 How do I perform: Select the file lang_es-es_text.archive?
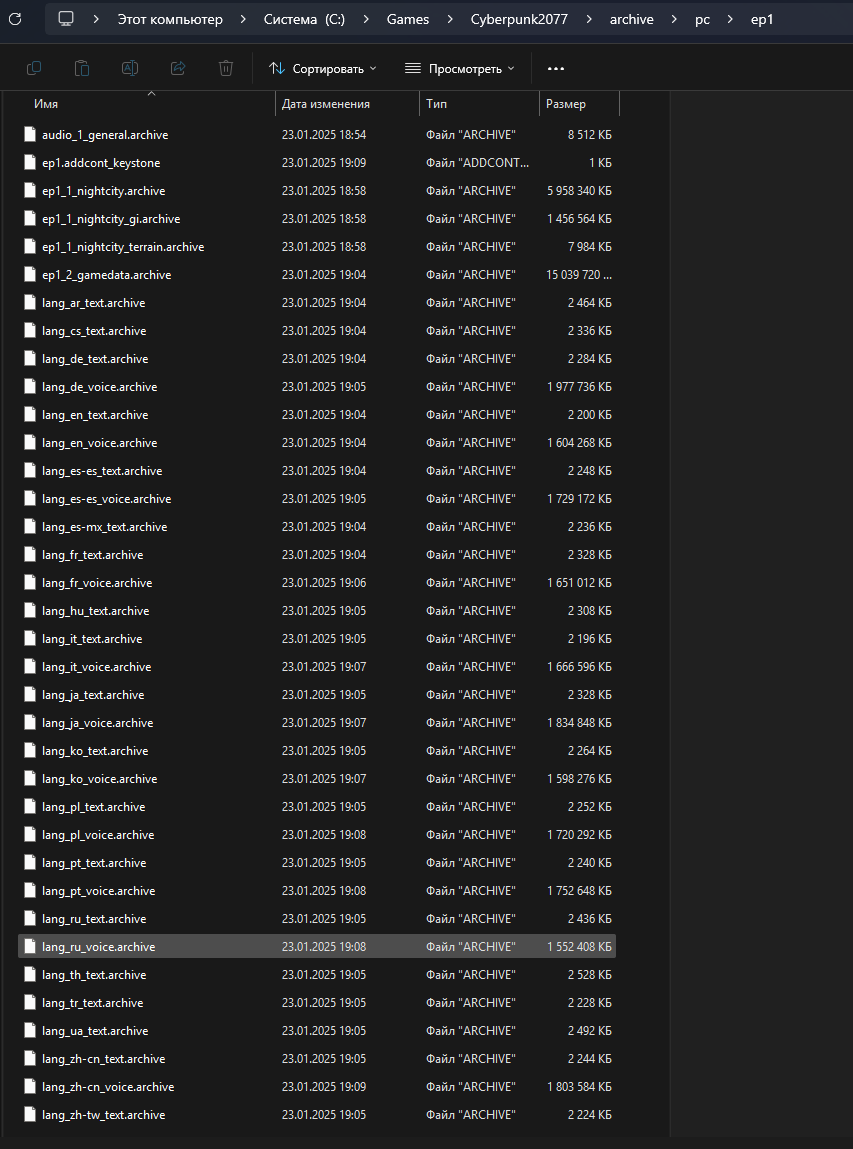(317, 470)
